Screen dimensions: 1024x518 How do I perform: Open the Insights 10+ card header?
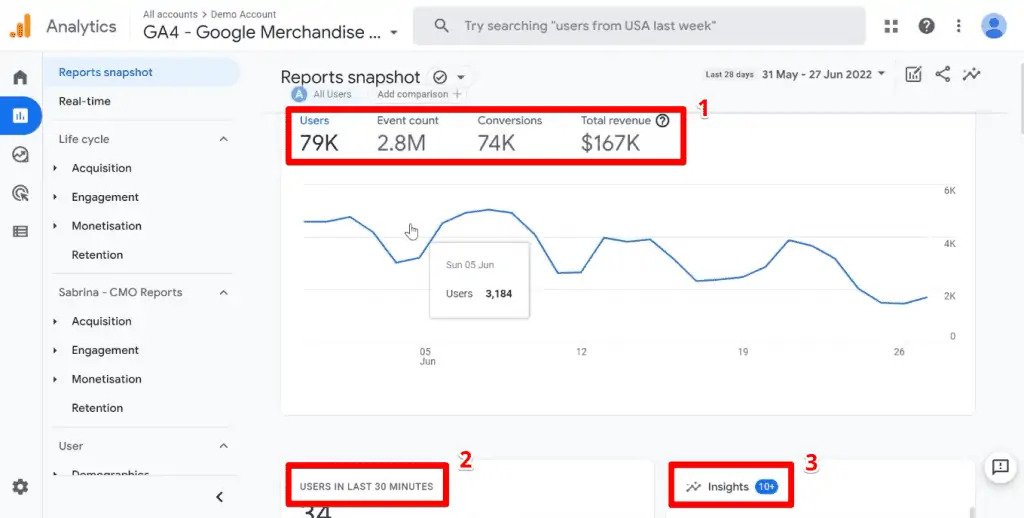click(731, 487)
